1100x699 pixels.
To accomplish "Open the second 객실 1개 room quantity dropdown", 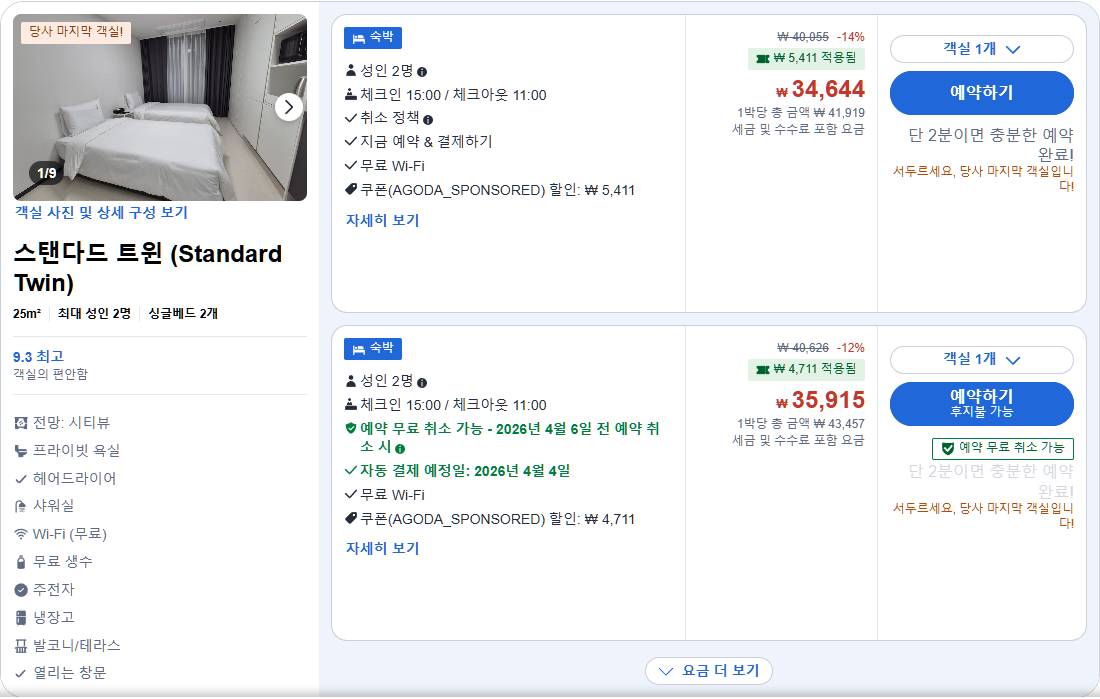I will pos(981,361).
